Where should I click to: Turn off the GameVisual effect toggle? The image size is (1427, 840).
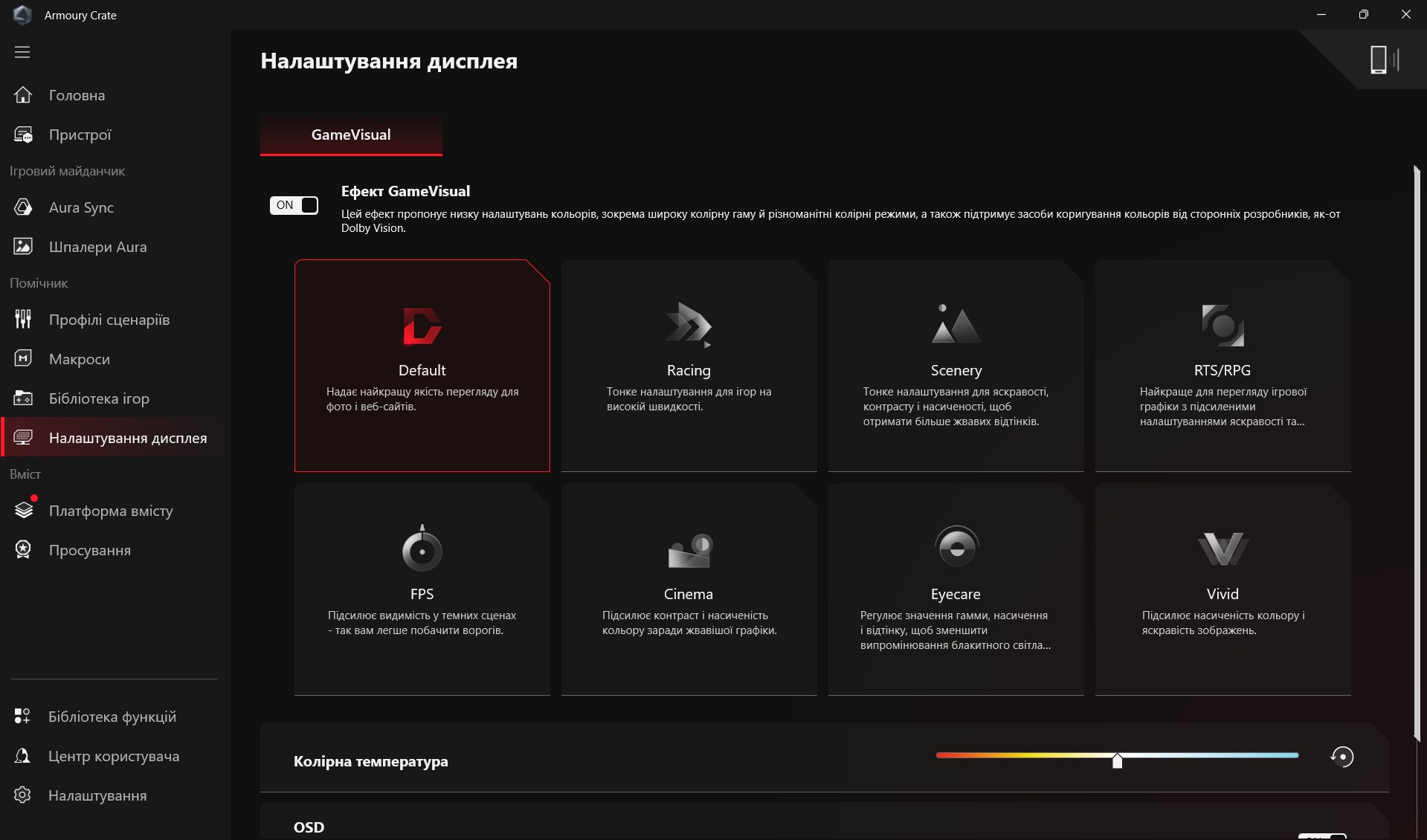click(x=294, y=205)
